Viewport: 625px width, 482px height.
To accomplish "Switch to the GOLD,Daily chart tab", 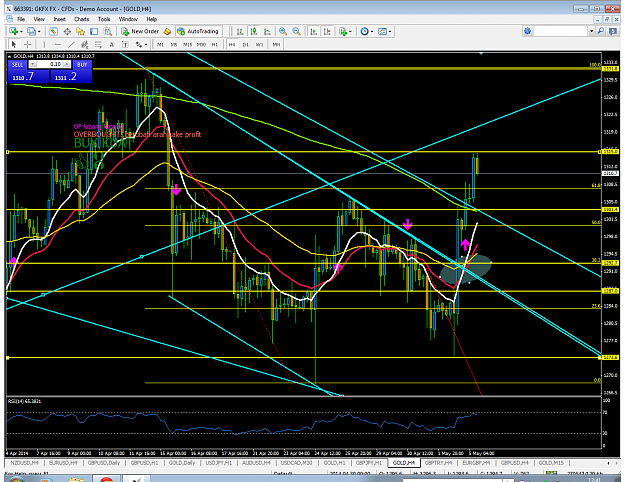I will point(182,463).
